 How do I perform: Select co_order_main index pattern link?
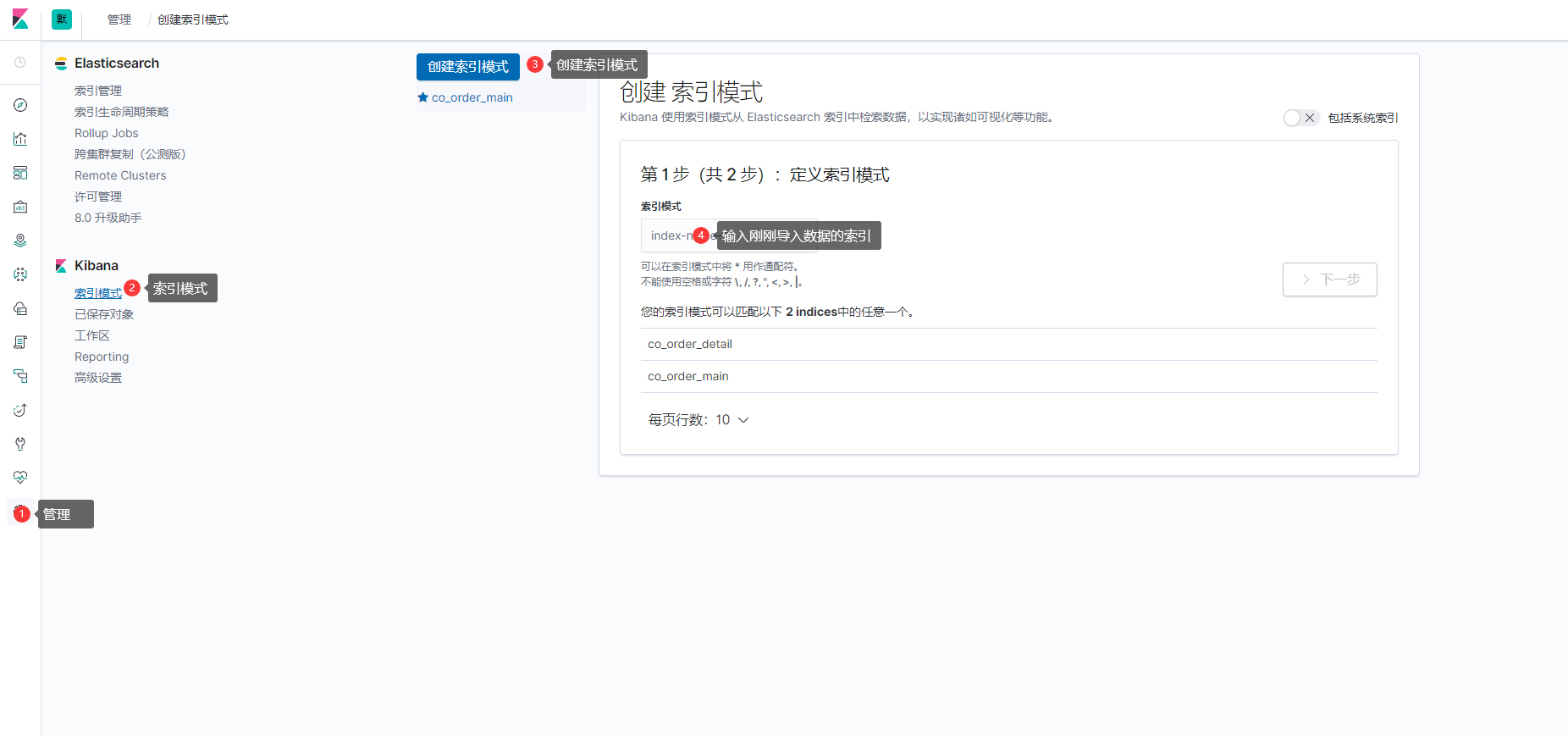[x=472, y=97]
